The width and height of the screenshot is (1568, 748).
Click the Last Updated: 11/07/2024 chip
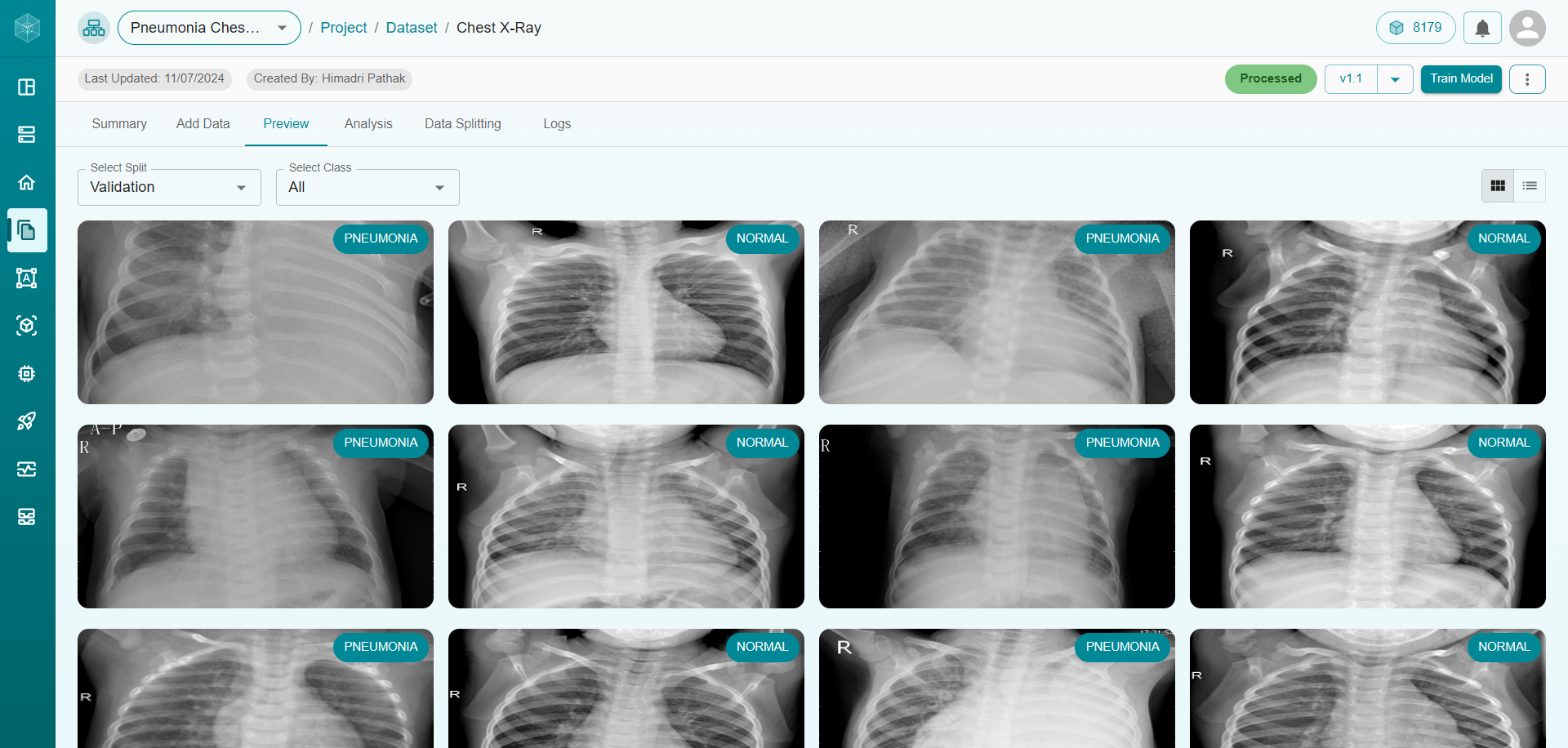click(x=154, y=79)
